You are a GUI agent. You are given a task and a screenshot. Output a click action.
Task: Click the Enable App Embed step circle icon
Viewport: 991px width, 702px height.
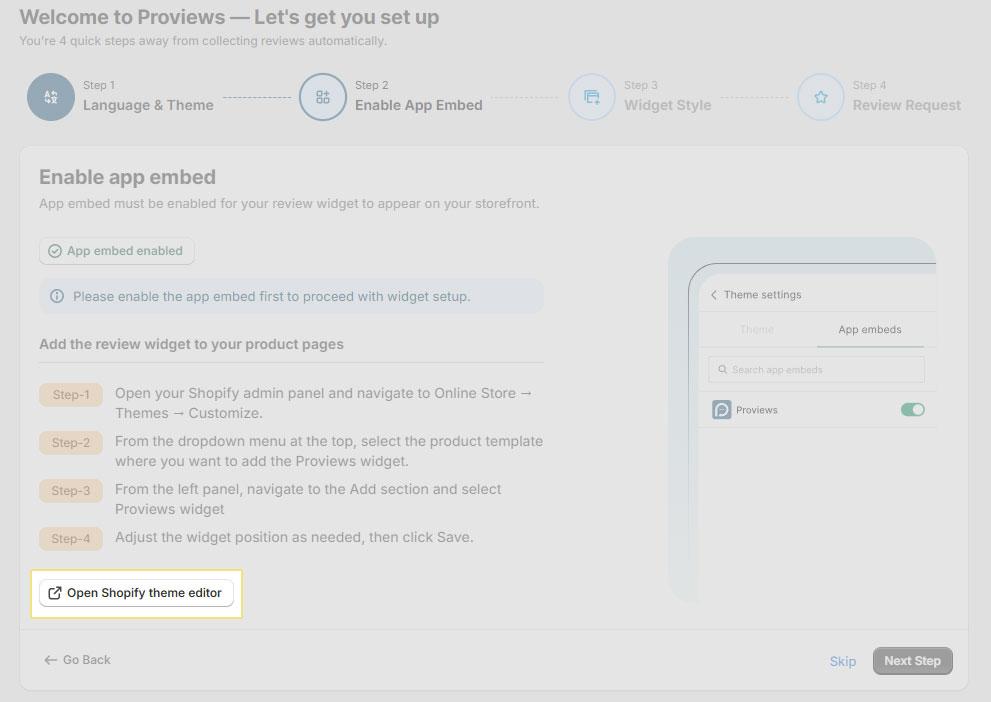[x=323, y=97]
